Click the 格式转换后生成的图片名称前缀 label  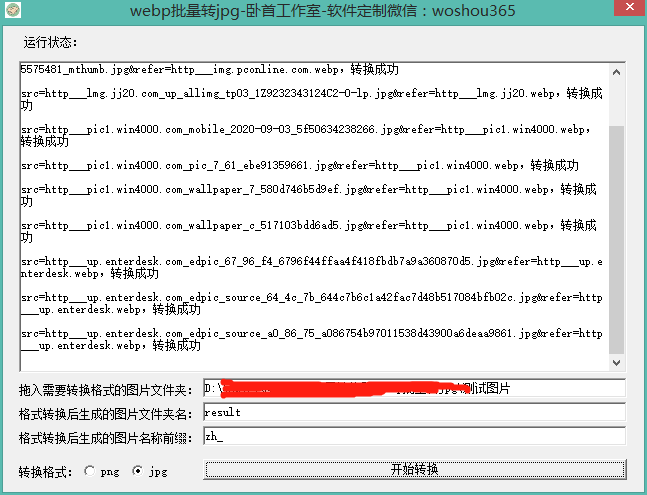105,438
